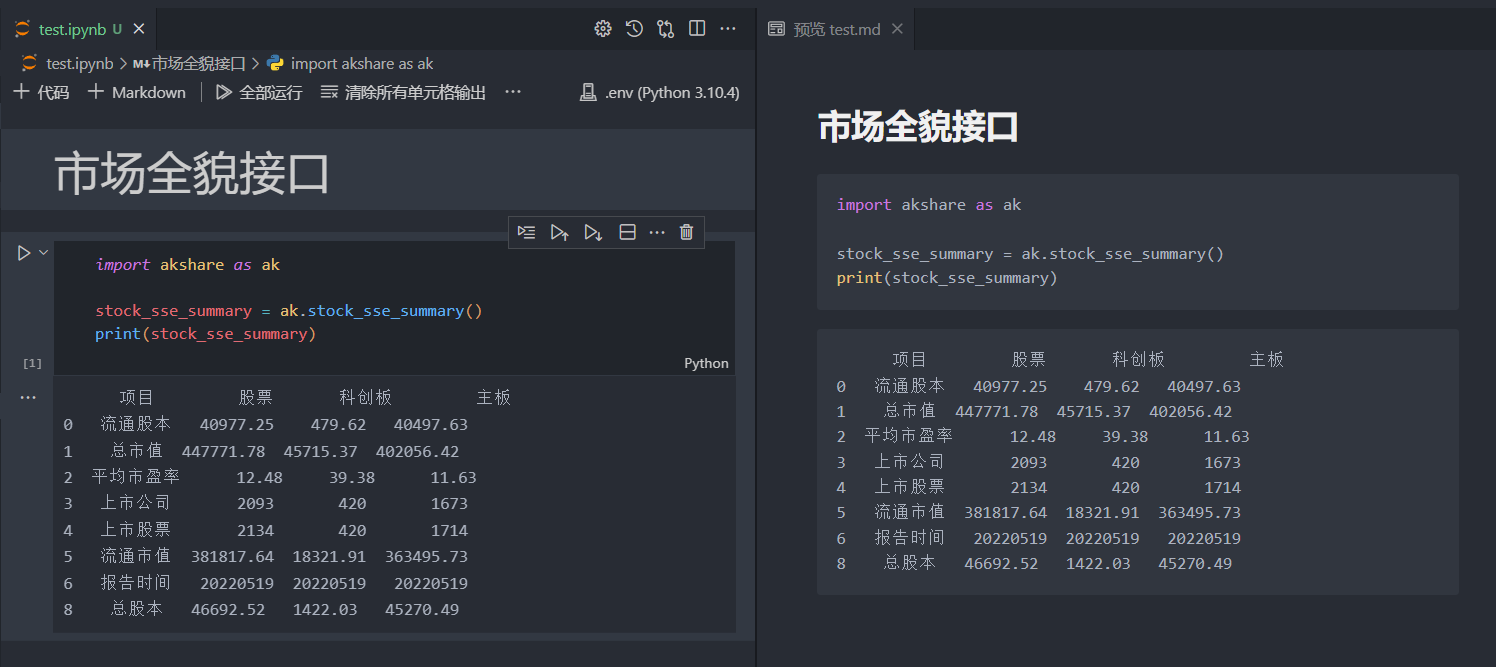Show notebook version history (clock icon)

tap(633, 28)
